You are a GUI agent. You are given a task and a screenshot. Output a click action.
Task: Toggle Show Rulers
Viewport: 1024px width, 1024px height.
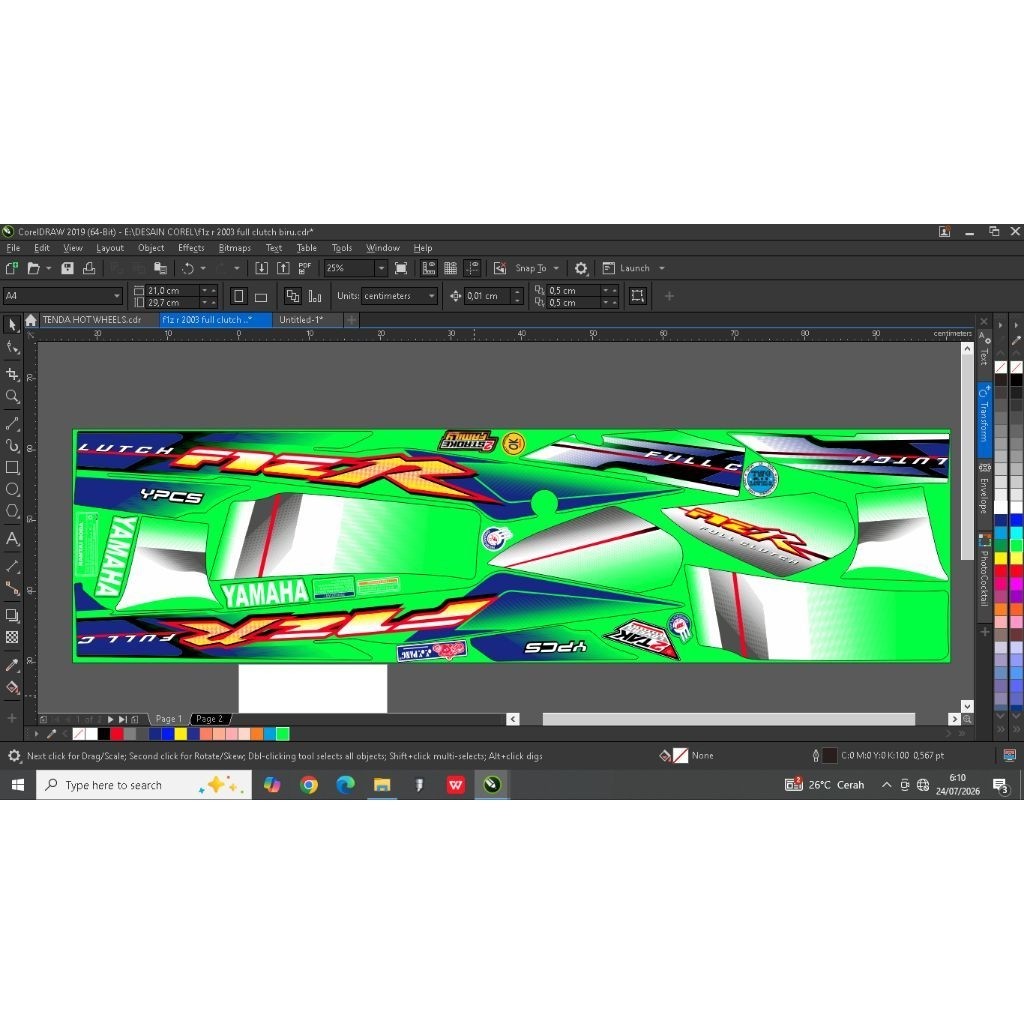[x=428, y=268]
